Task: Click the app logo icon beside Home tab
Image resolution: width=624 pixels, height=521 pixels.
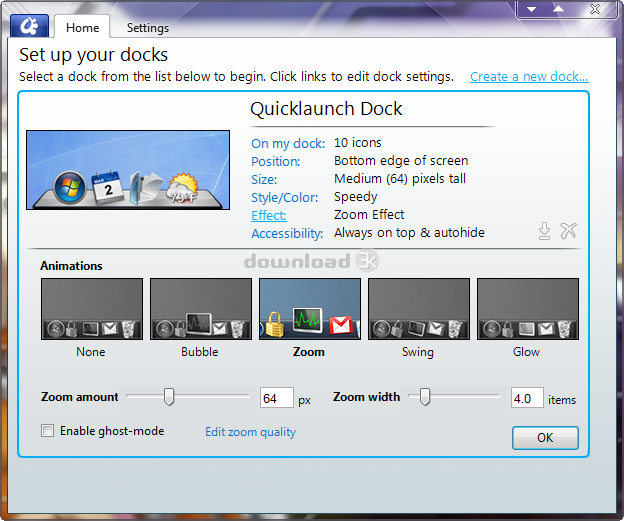Action: (30, 26)
